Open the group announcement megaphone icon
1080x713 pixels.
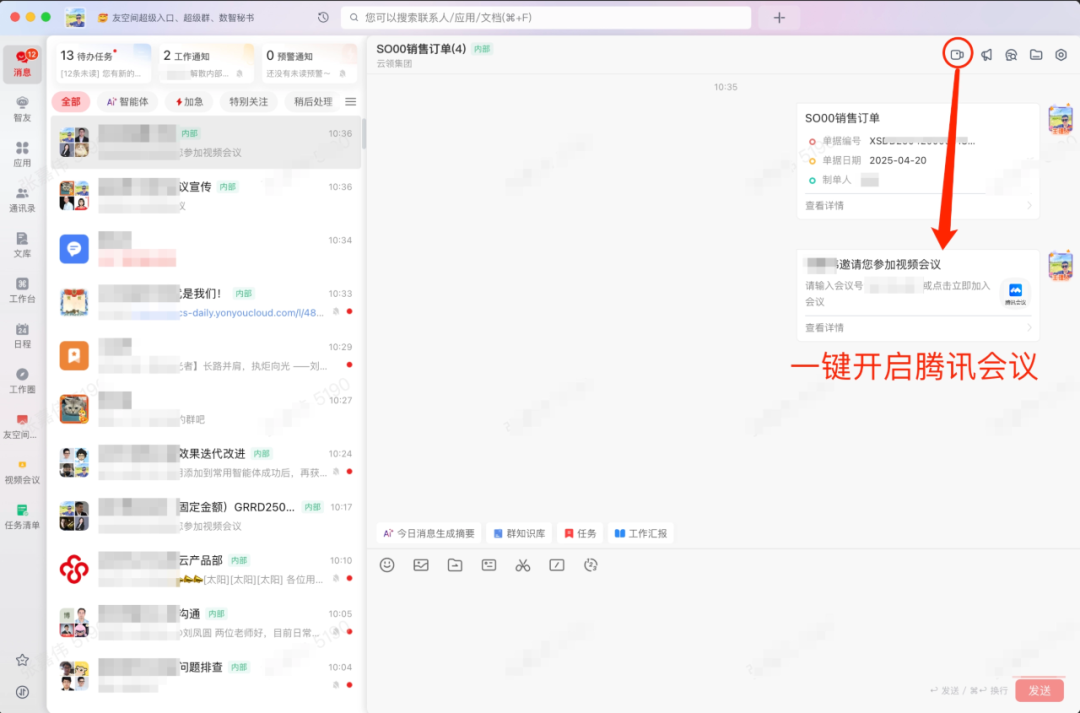987,55
